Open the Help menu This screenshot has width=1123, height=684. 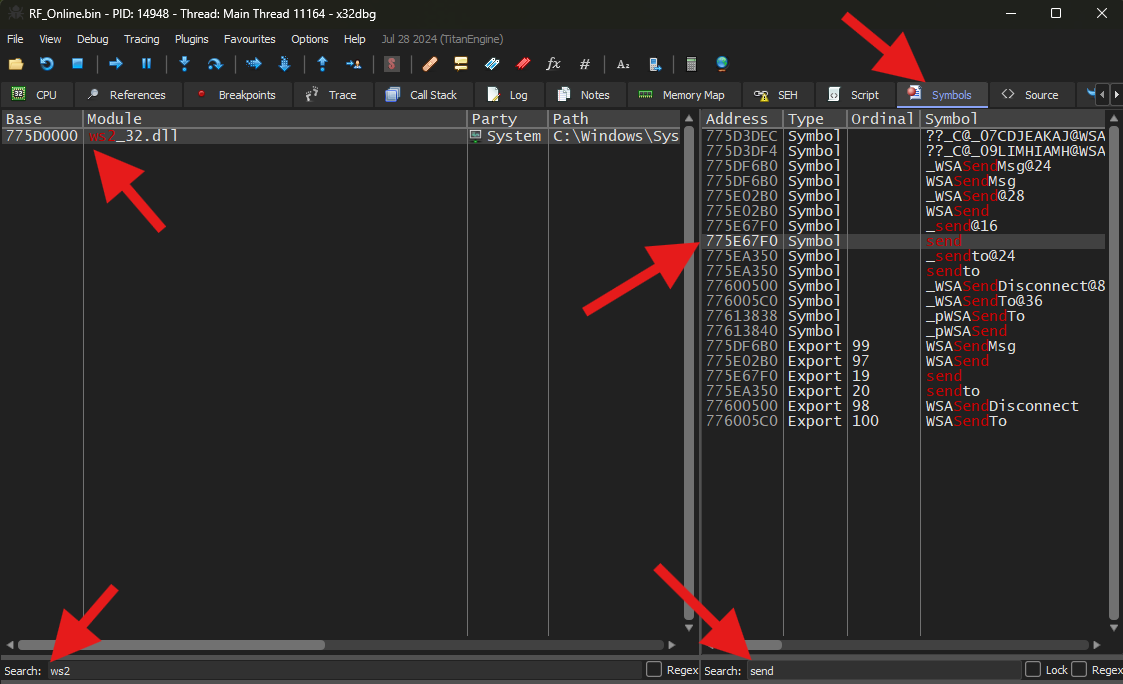coord(355,39)
